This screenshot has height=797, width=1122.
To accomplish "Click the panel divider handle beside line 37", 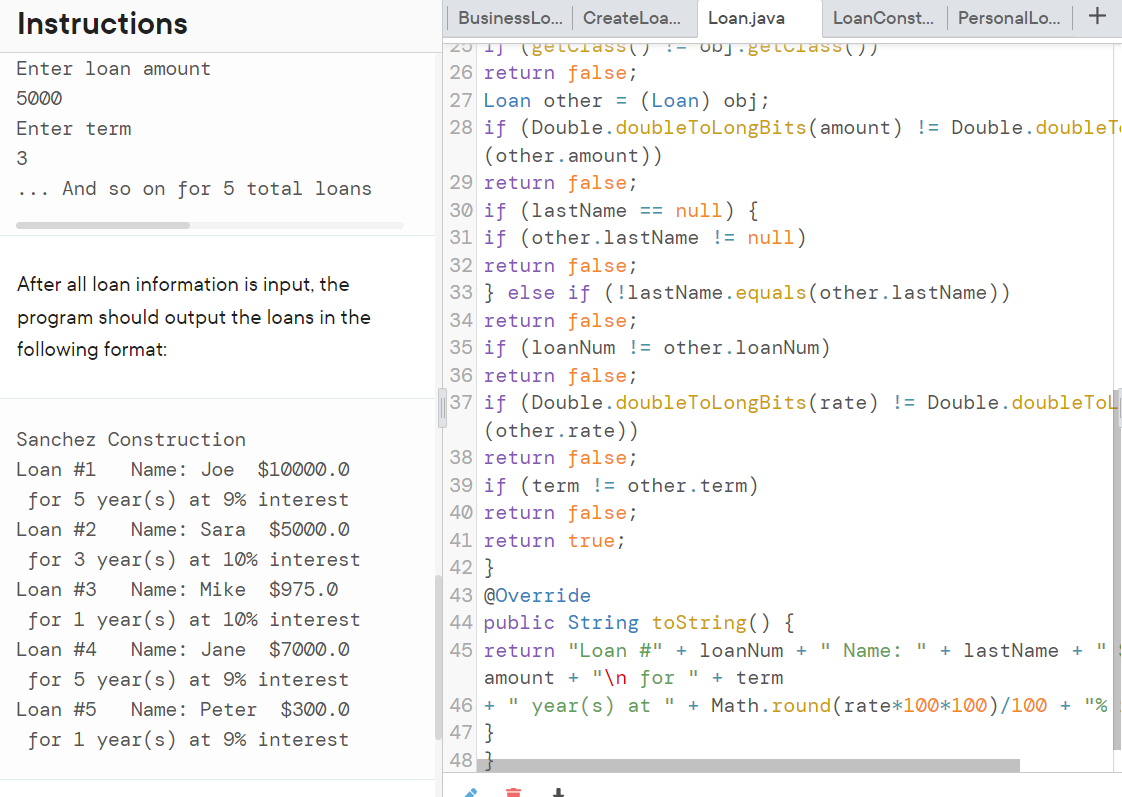I will [442, 408].
